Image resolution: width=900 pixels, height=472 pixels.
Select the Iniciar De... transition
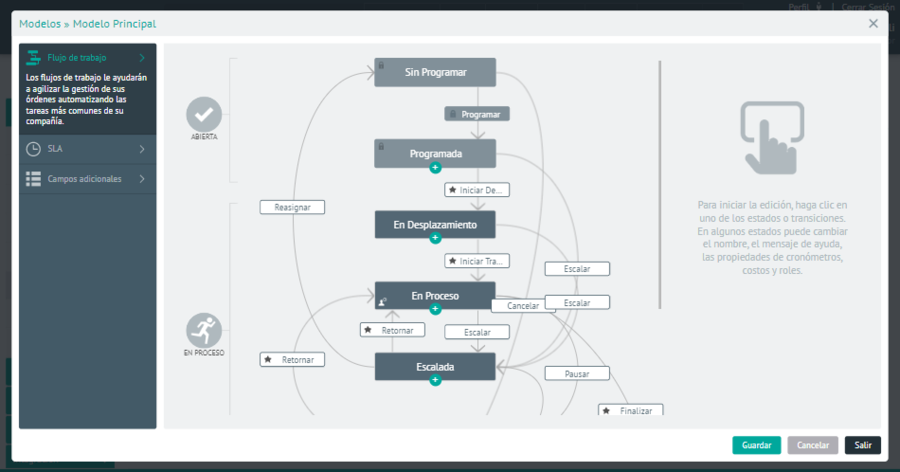point(477,189)
